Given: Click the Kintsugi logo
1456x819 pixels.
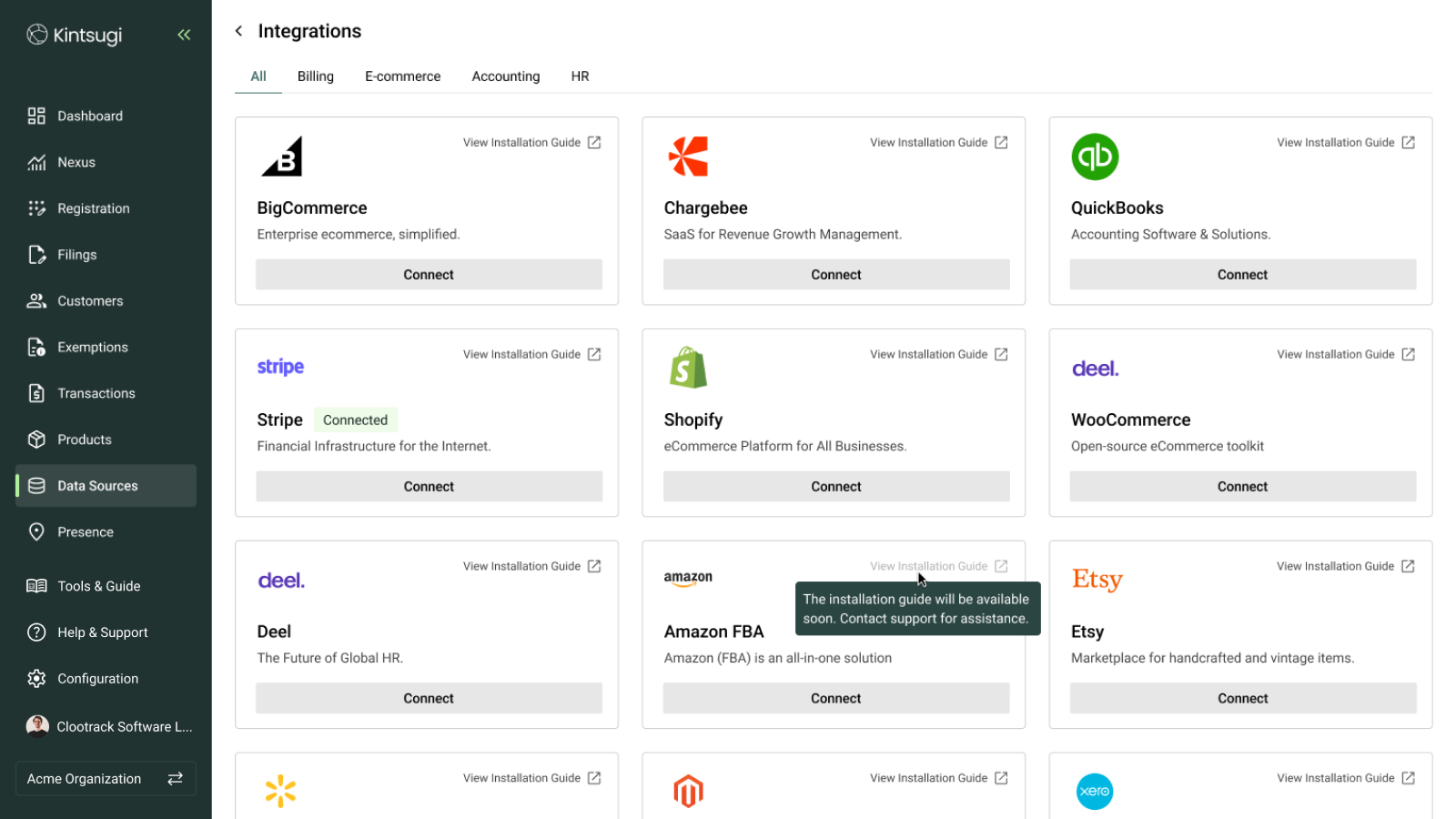Looking at the screenshot, I should click(75, 35).
